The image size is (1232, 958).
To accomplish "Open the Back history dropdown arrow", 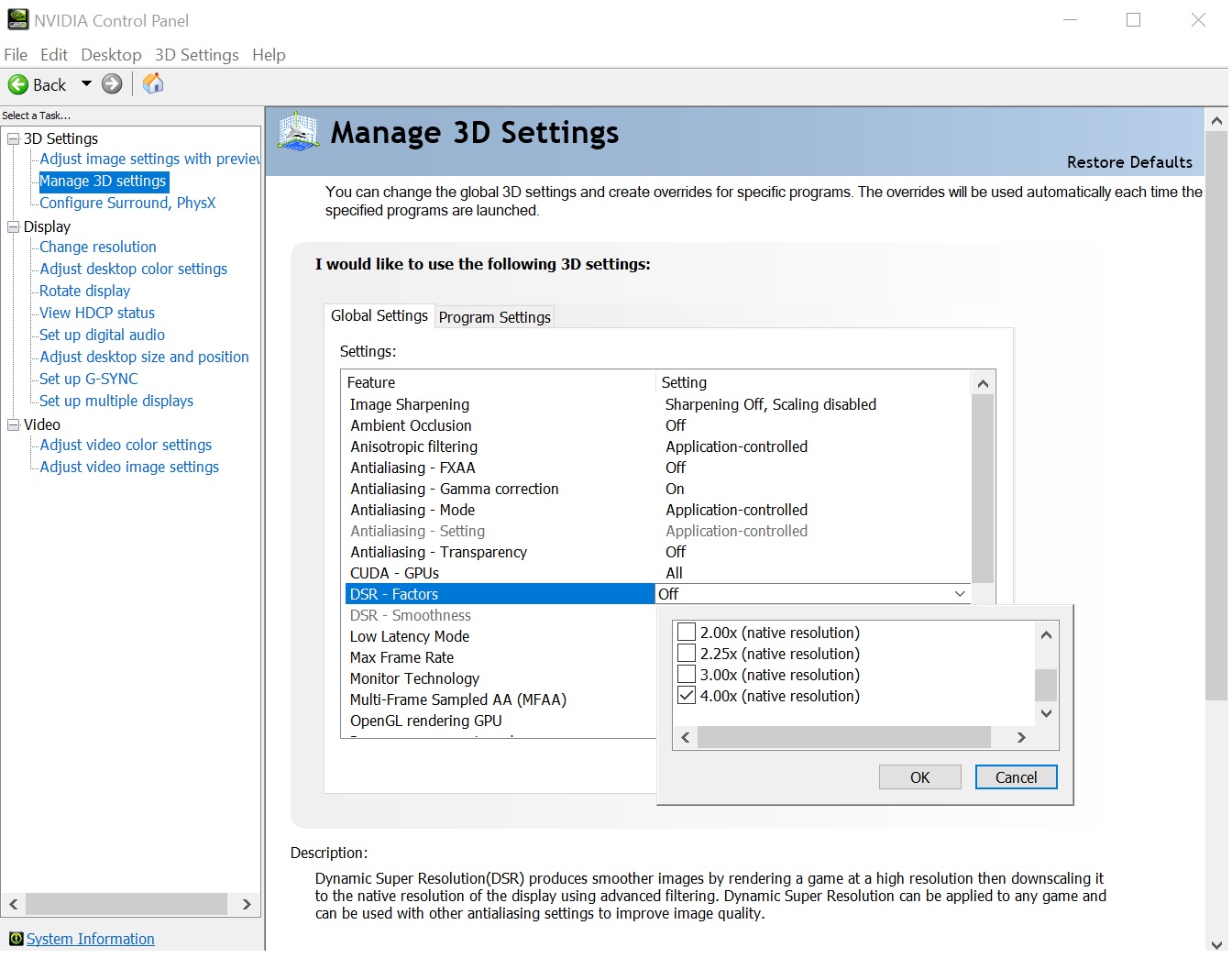I will [x=86, y=83].
